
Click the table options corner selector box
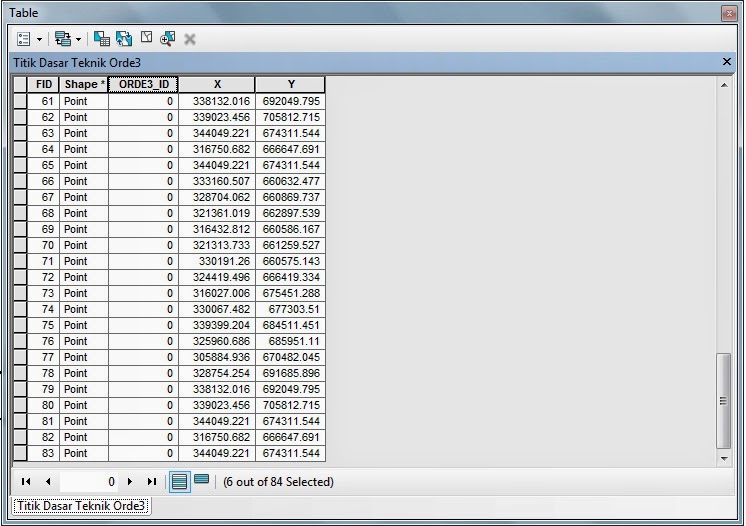pyautogui.click(x=20, y=84)
